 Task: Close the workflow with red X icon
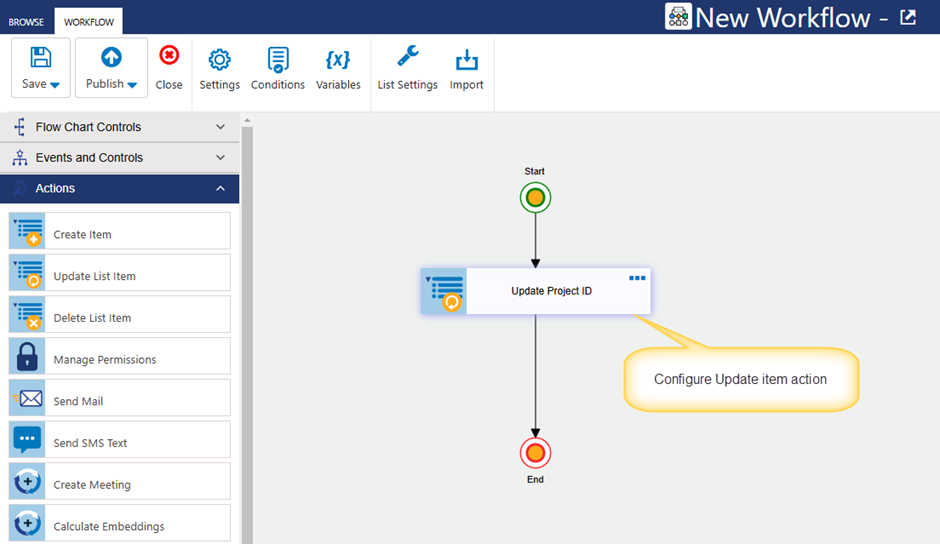tap(169, 55)
